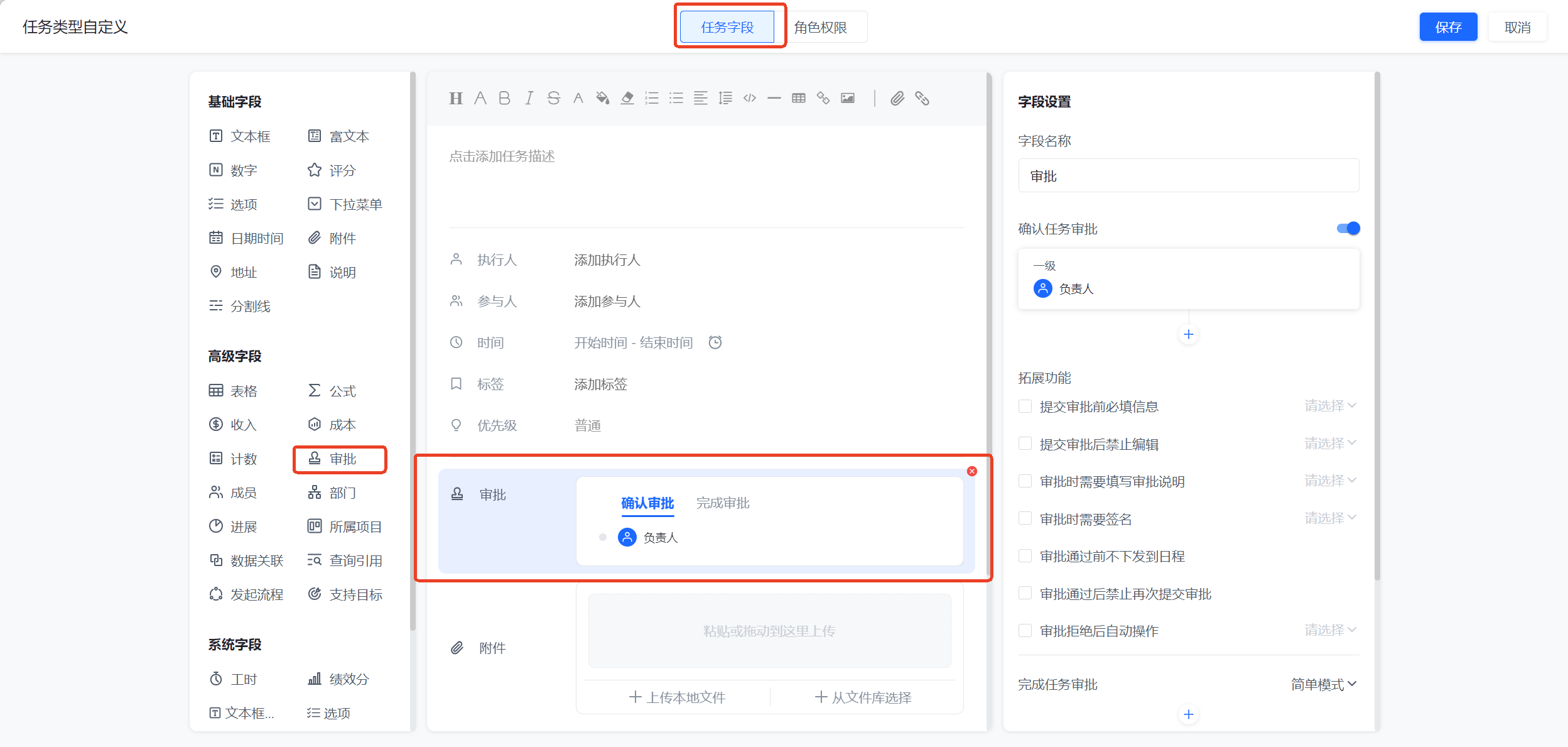Insert bulleted list icon

676,98
